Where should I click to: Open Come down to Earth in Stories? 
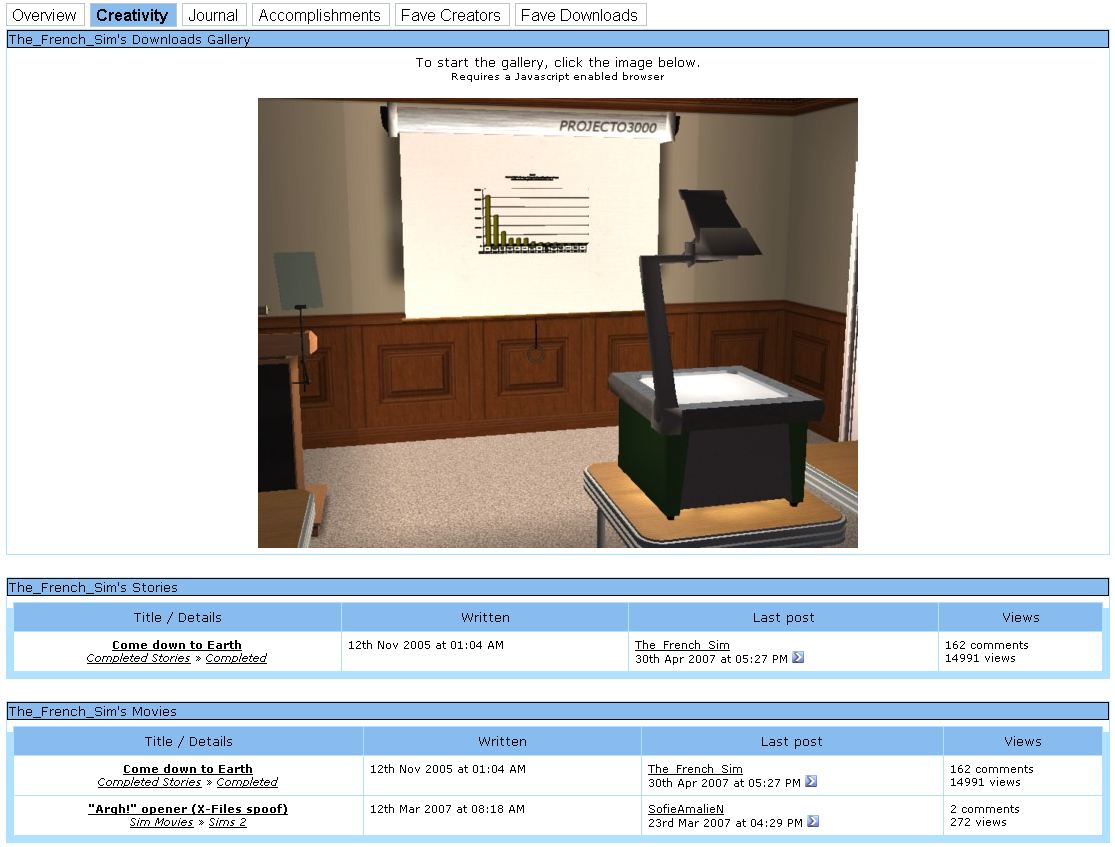(177, 645)
